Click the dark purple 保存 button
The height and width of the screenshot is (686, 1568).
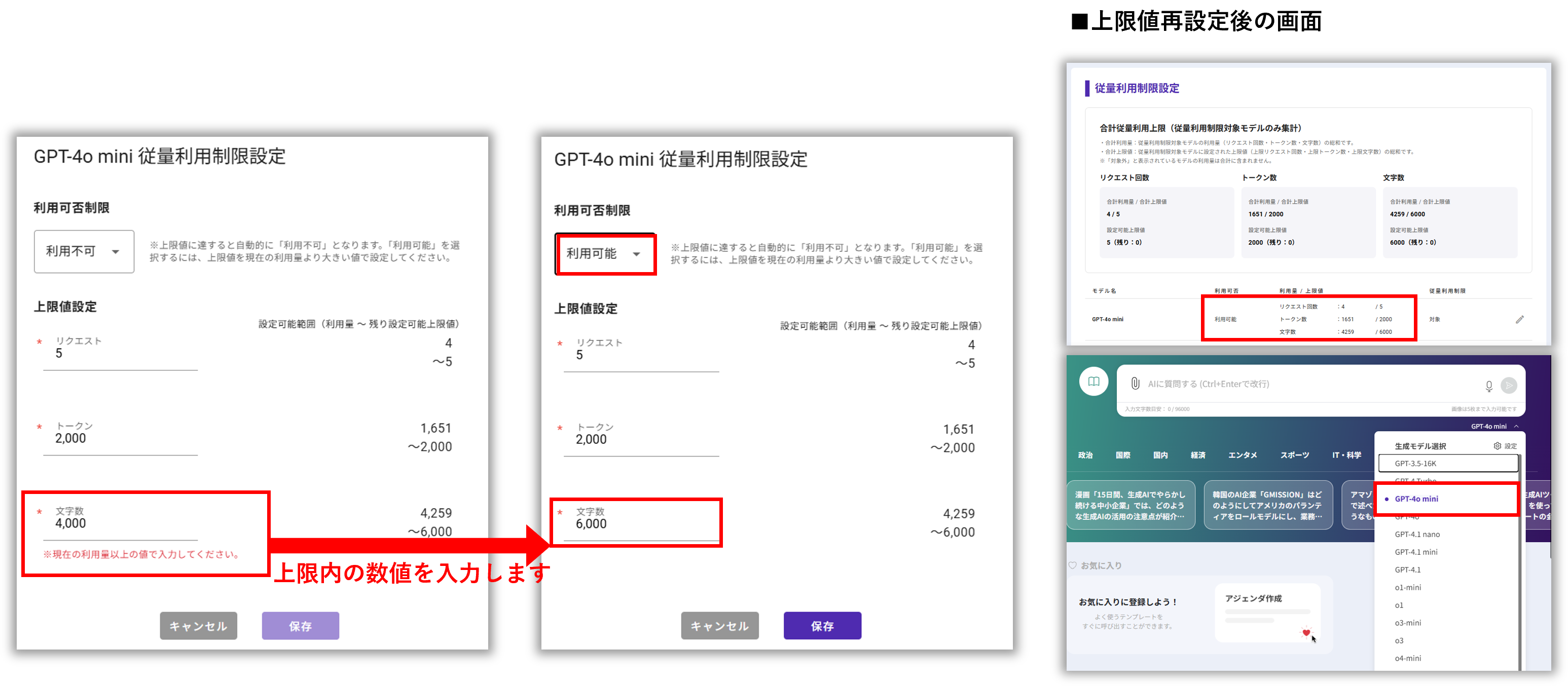point(822,626)
